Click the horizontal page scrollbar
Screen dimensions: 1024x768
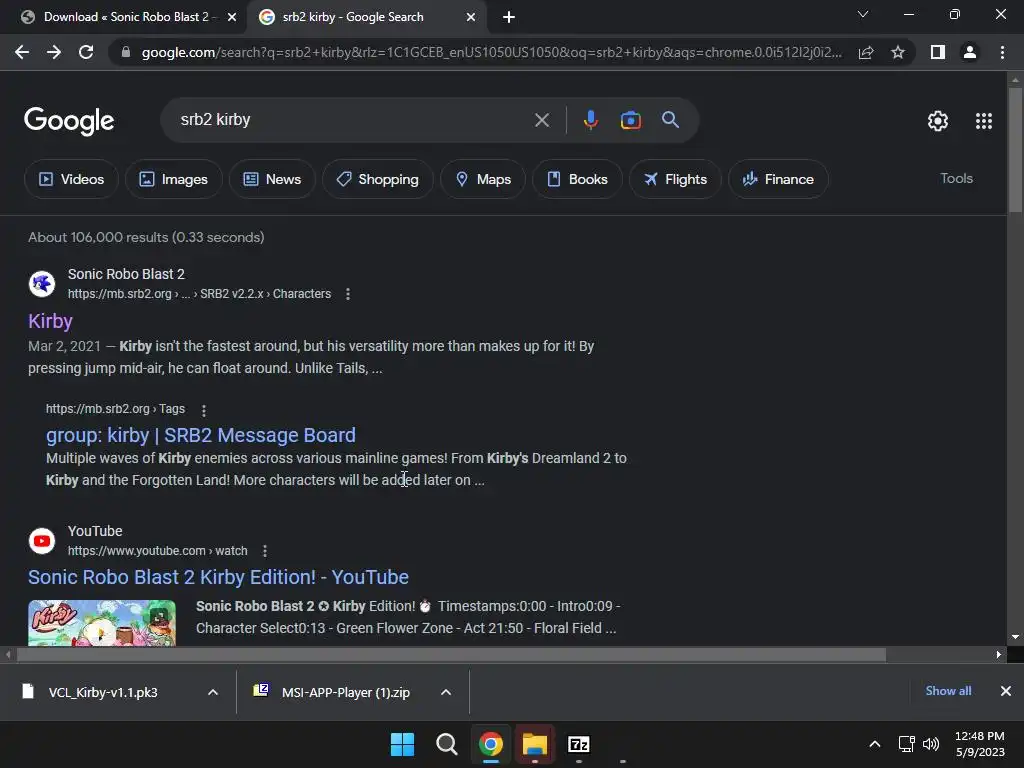pyautogui.click(x=451, y=654)
